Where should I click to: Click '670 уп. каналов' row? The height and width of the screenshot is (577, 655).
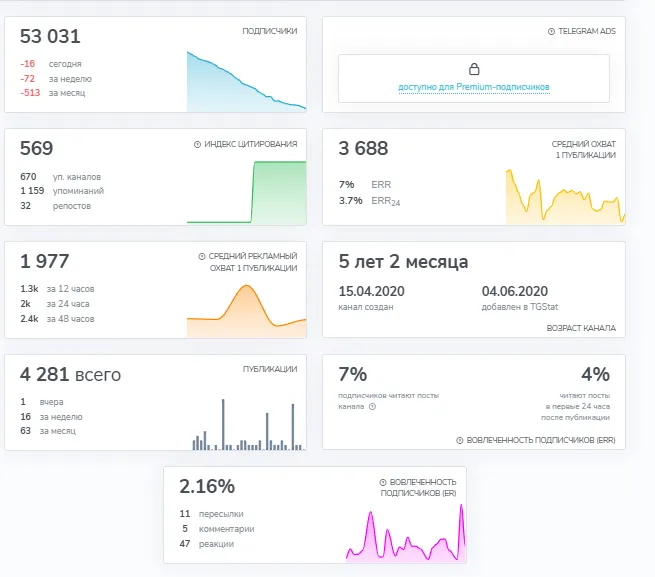[61, 177]
